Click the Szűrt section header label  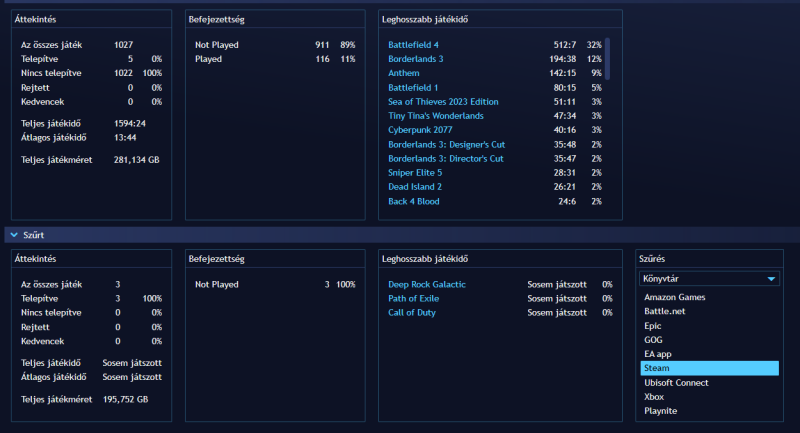(34, 235)
